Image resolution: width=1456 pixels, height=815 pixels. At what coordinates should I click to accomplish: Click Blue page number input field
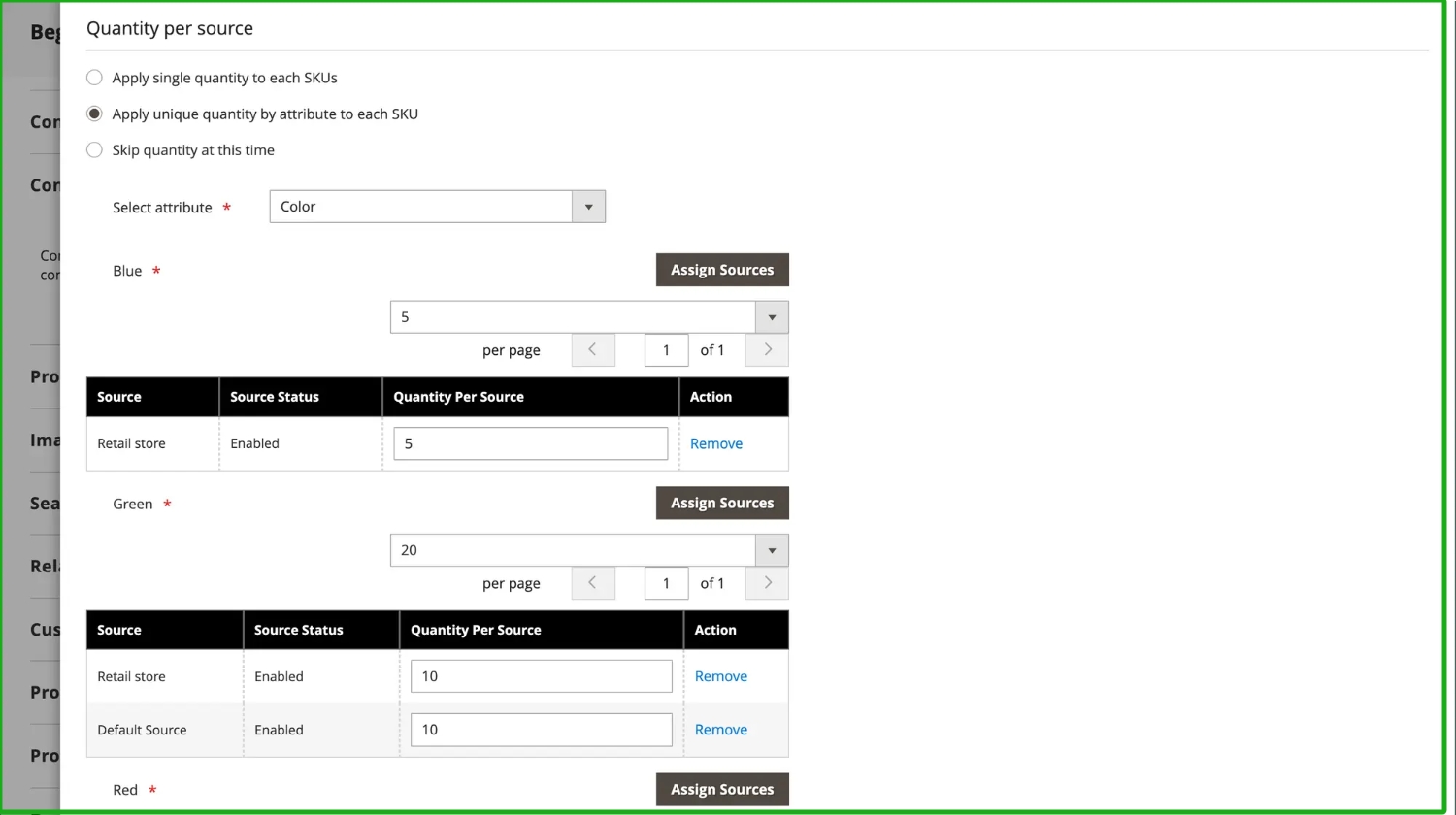point(666,350)
